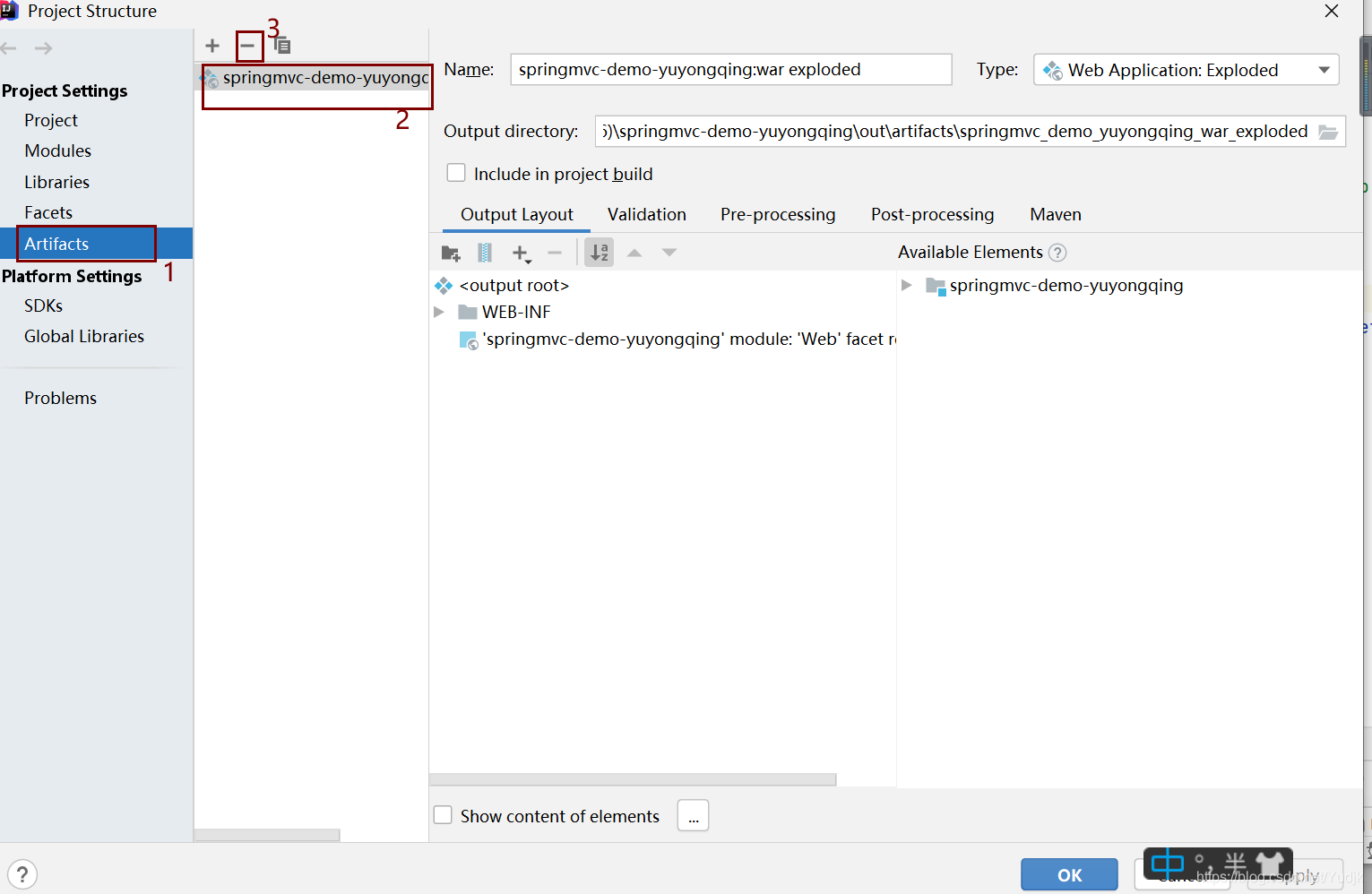Switch to Validation tab
This screenshot has width=1372, height=894.
[x=647, y=215]
